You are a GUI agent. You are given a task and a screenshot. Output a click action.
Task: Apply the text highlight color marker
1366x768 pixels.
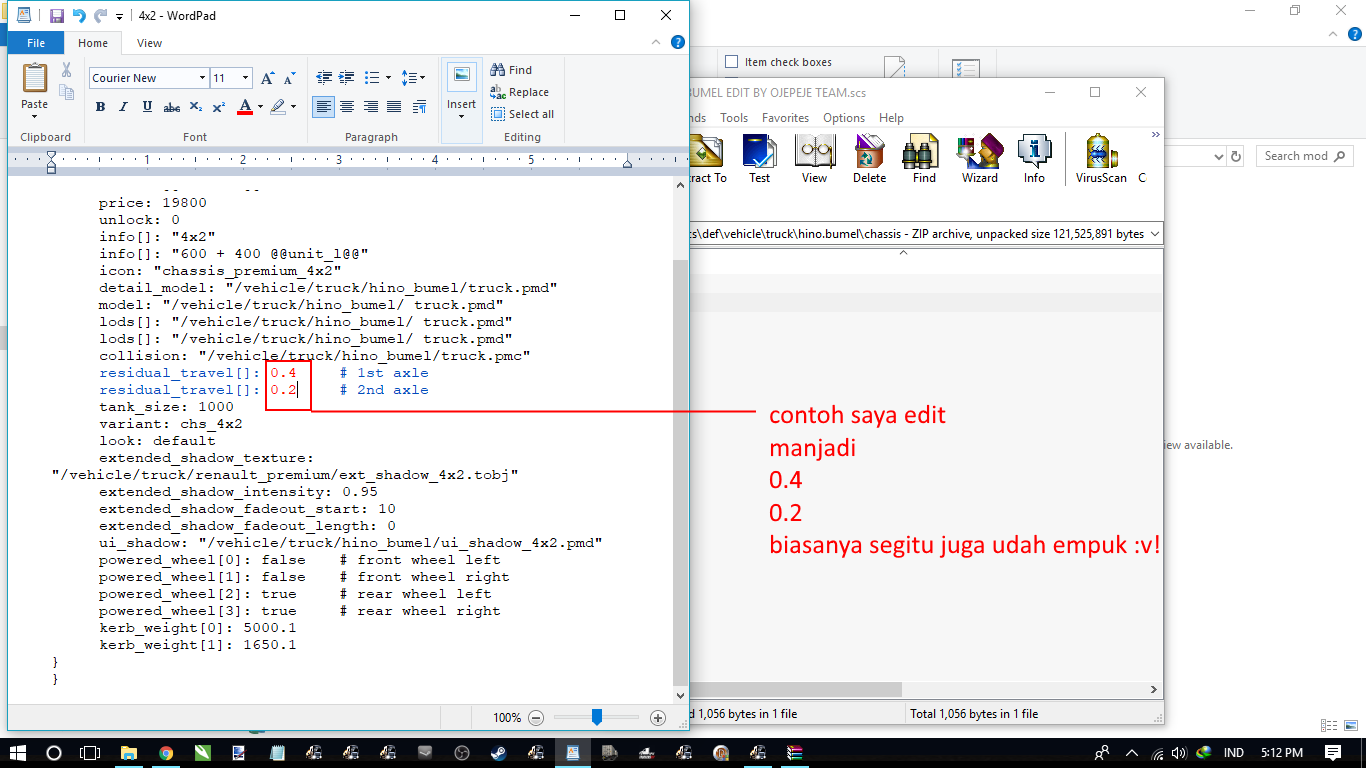coord(278,107)
